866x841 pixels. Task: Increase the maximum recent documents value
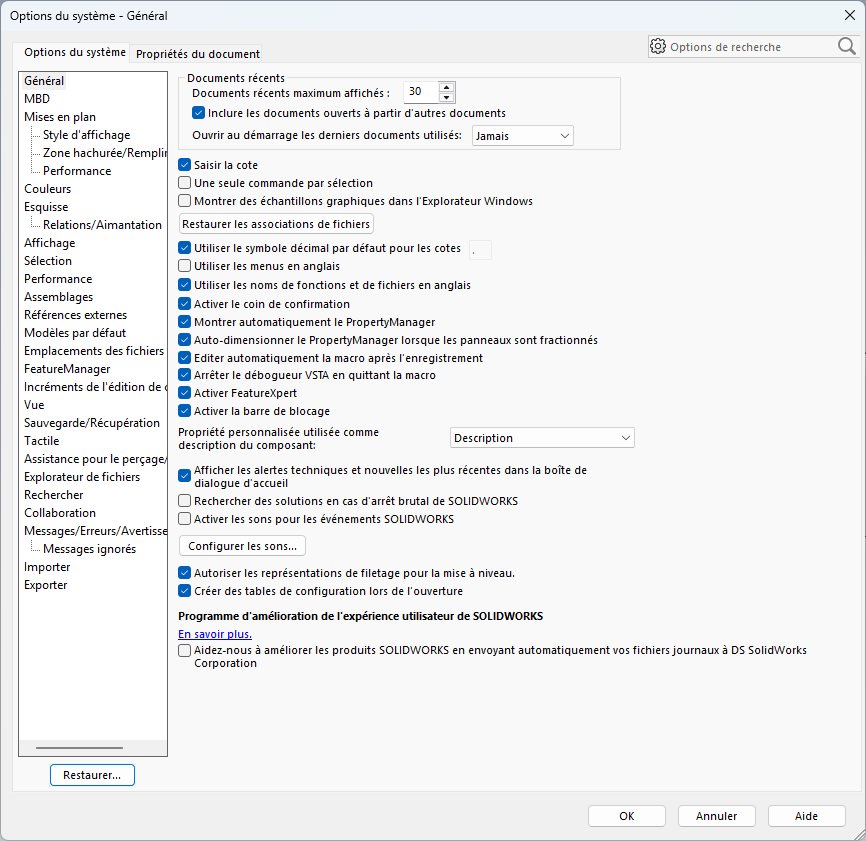point(446,87)
